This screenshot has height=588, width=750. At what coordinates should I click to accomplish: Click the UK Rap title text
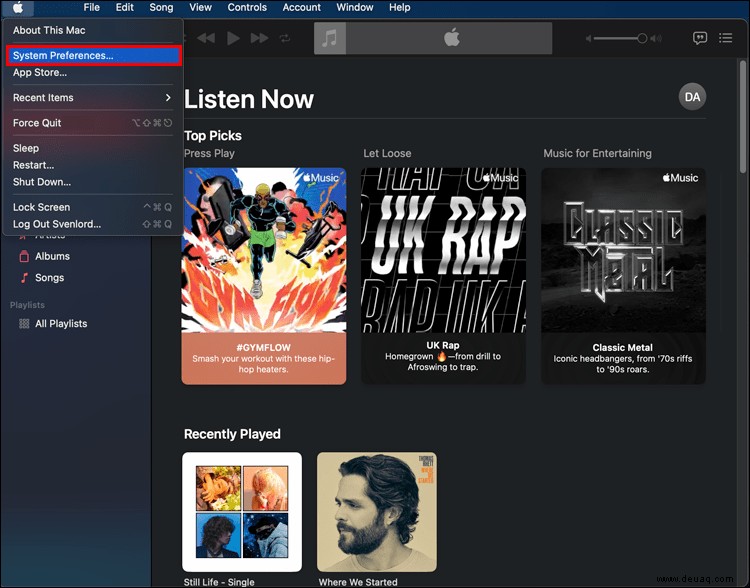443,345
